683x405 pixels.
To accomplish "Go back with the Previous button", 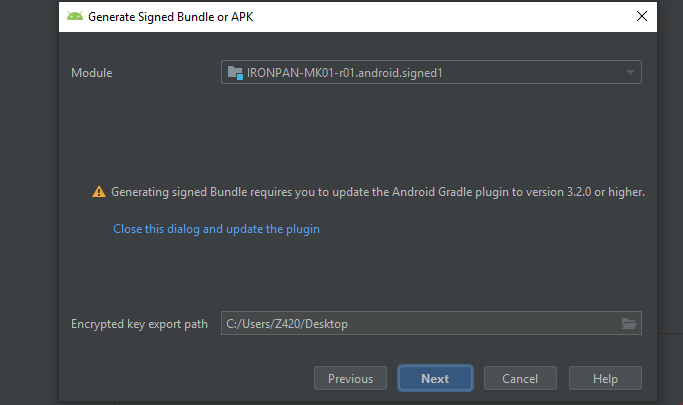I will pos(350,378).
